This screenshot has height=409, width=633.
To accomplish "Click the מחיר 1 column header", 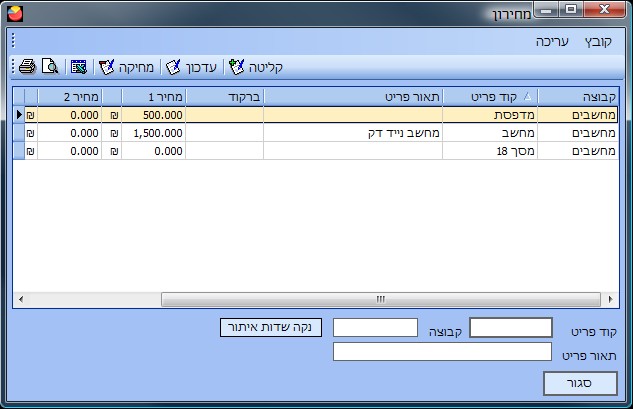I will [x=154, y=96].
